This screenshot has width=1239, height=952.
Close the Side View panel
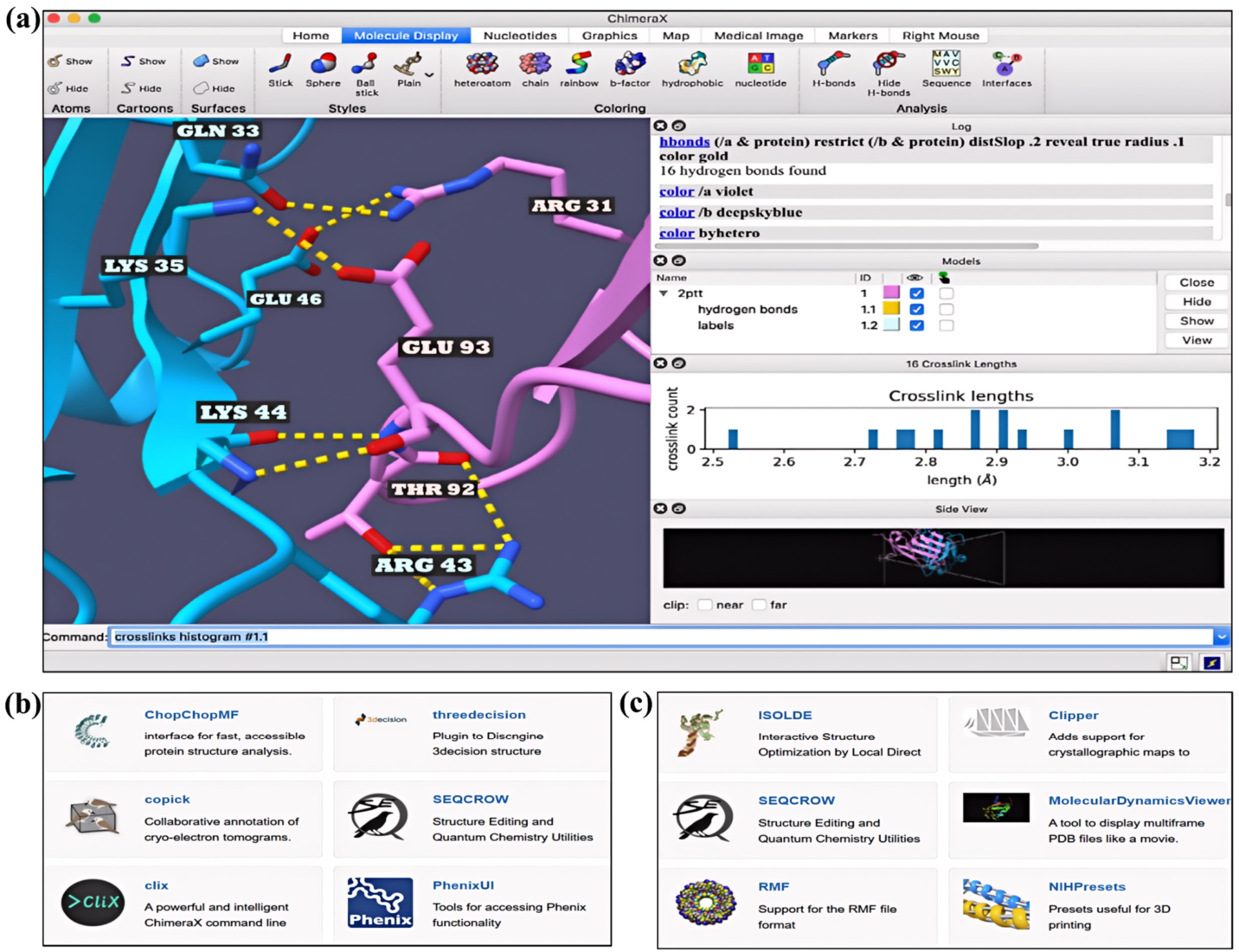click(660, 509)
